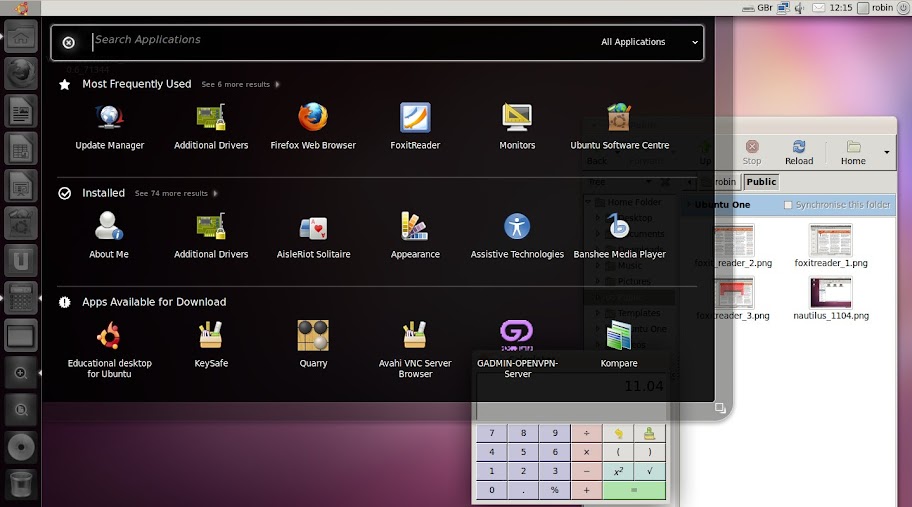Clear the dash search with X icon
This screenshot has height=507, width=912.
click(69, 42)
